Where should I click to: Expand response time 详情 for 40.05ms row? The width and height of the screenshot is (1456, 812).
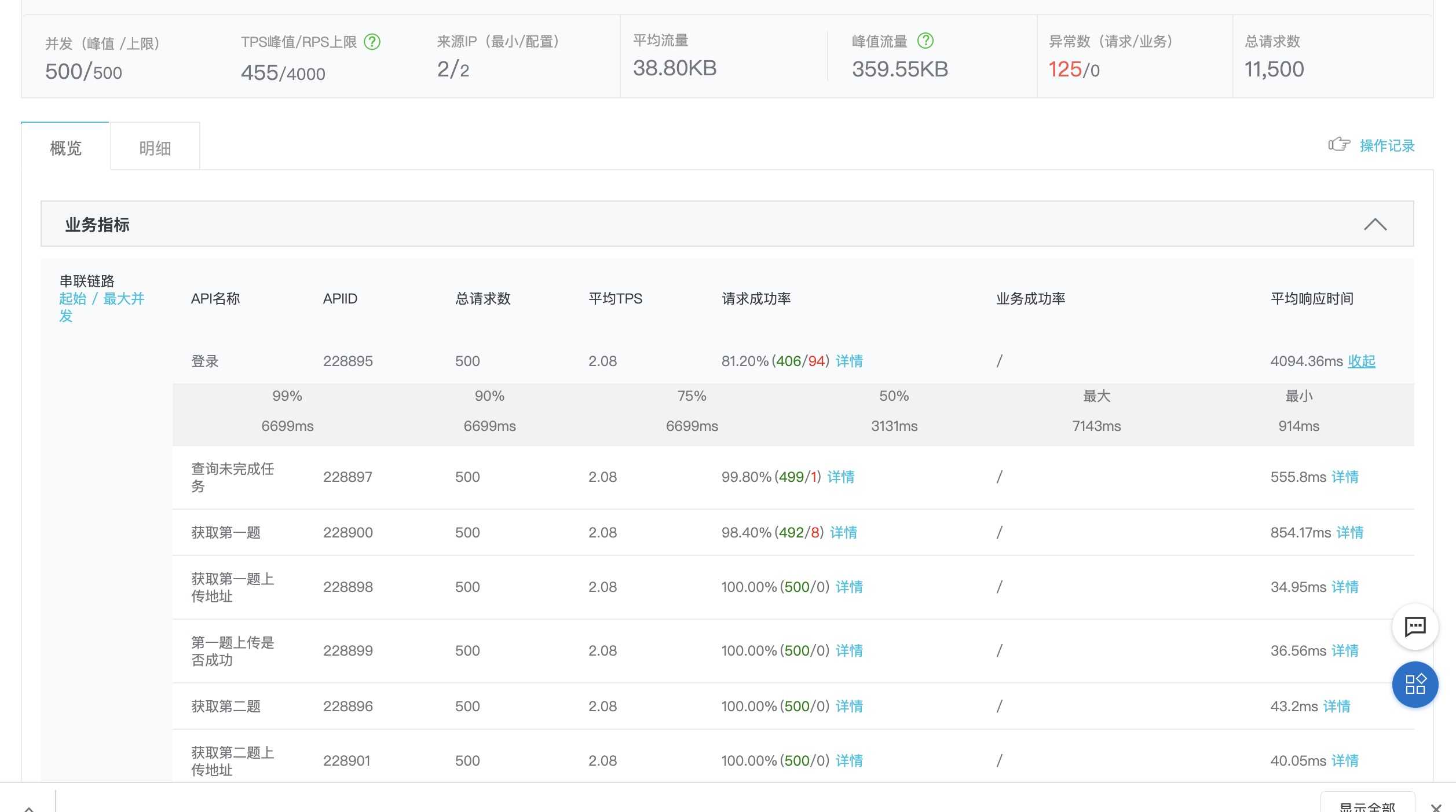click(x=1345, y=760)
